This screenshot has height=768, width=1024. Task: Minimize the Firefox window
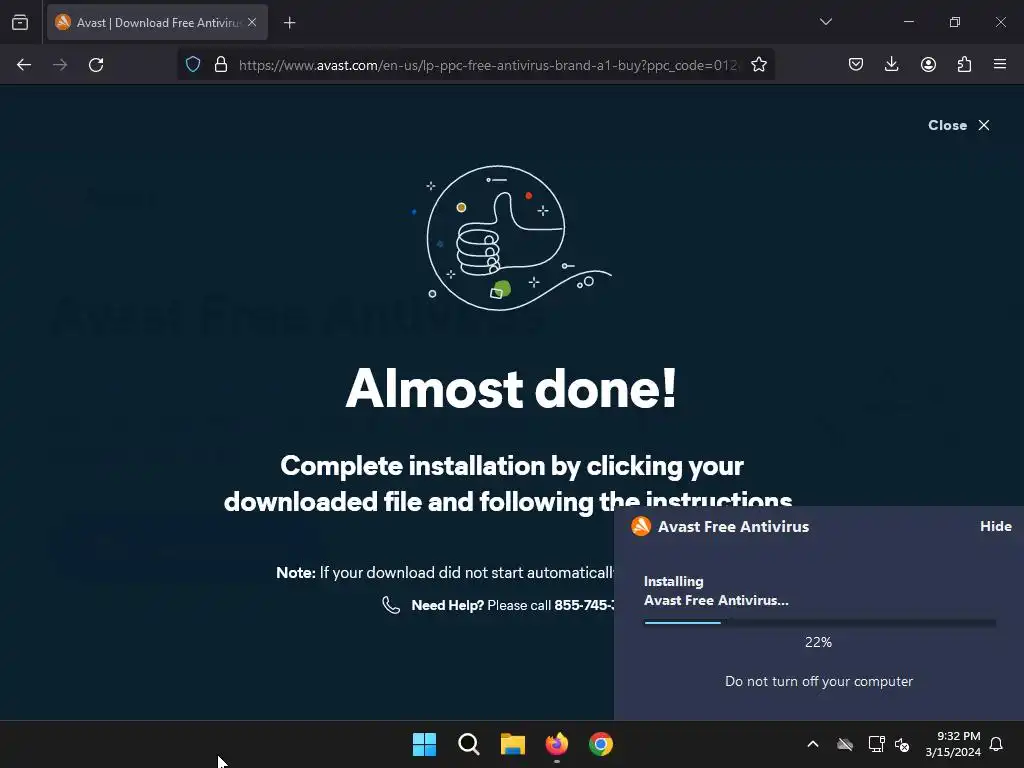pos(908,22)
